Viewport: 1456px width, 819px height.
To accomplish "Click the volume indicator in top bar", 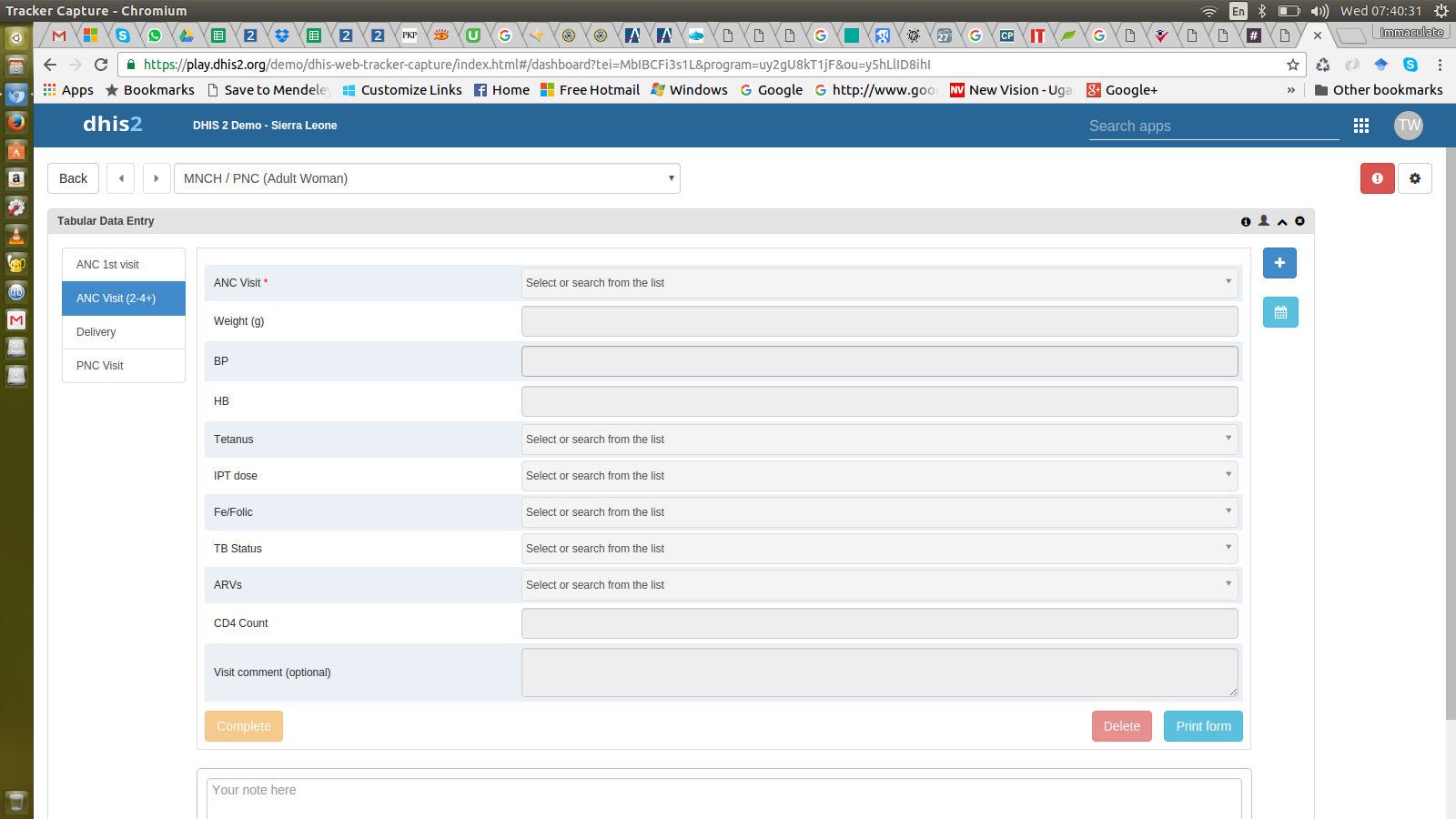I will 1319,11.
